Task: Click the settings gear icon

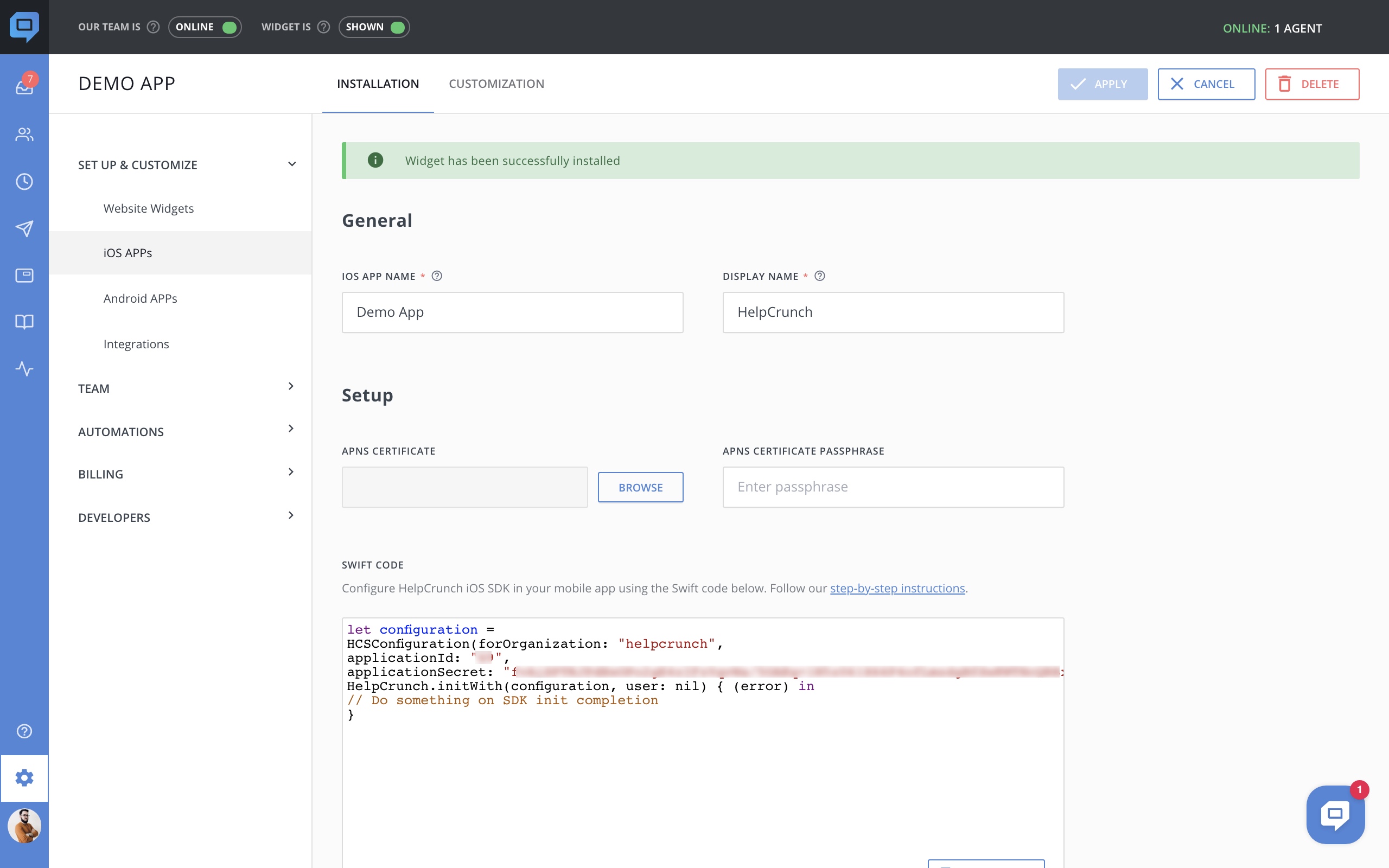Action: click(24, 778)
